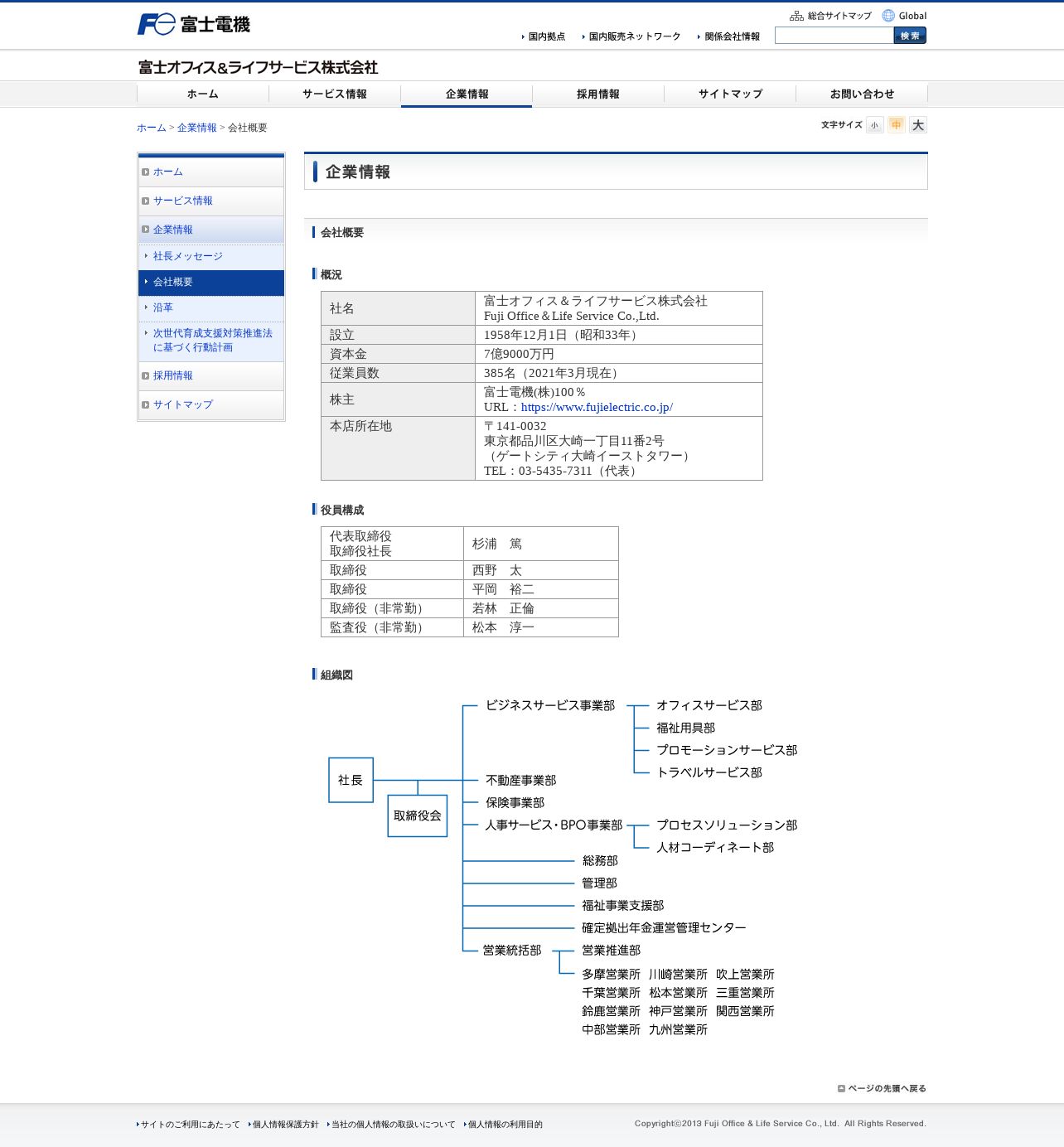Open 国内拠点 link in header
Image resolution: width=1064 pixels, height=1147 pixels.
click(x=544, y=36)
